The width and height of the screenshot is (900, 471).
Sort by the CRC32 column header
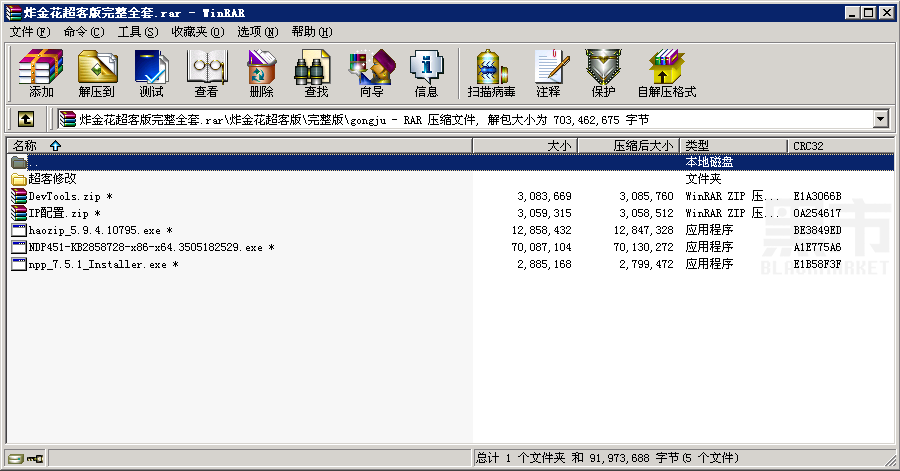point(840,146)
